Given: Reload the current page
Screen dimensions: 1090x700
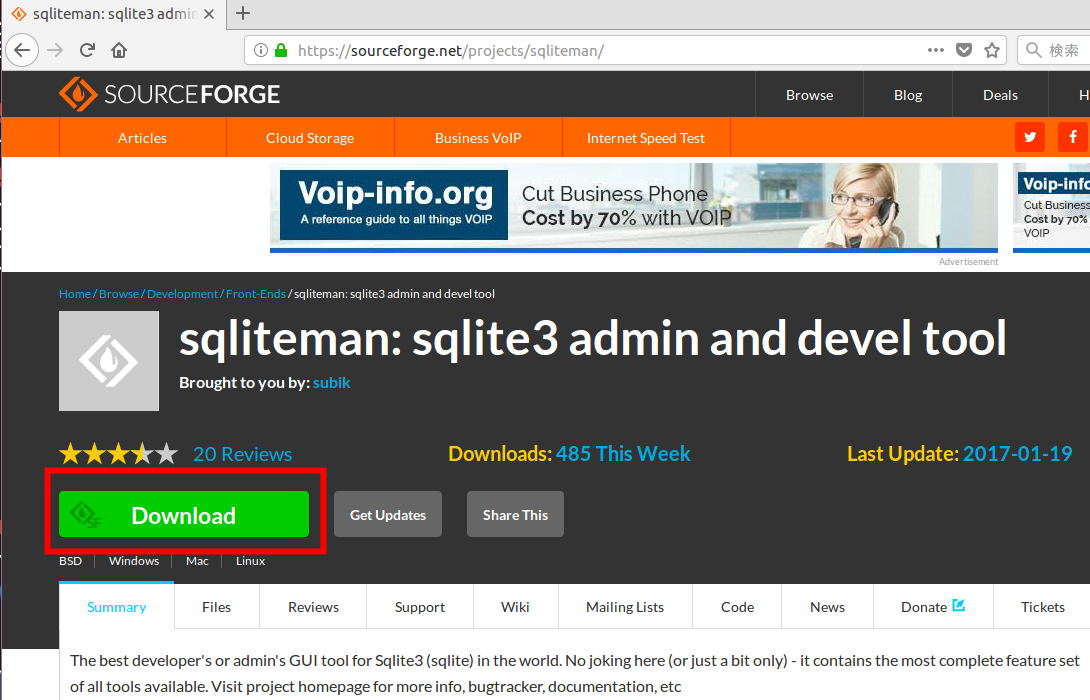Looking at the screenshot, I should tap(87, 50).
